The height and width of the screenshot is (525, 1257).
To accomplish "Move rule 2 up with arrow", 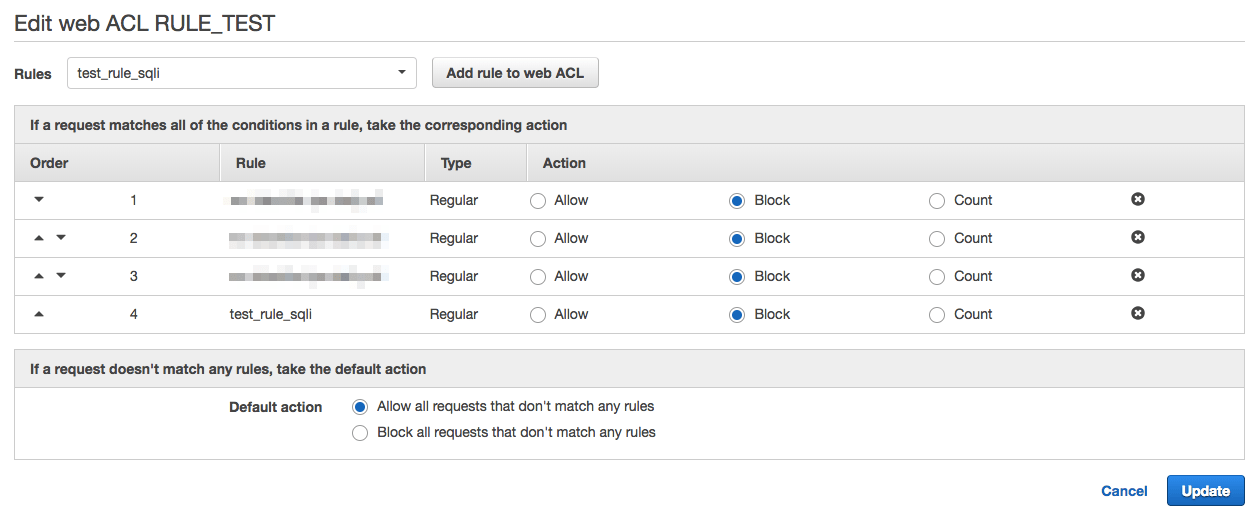I will coord(39,238).
